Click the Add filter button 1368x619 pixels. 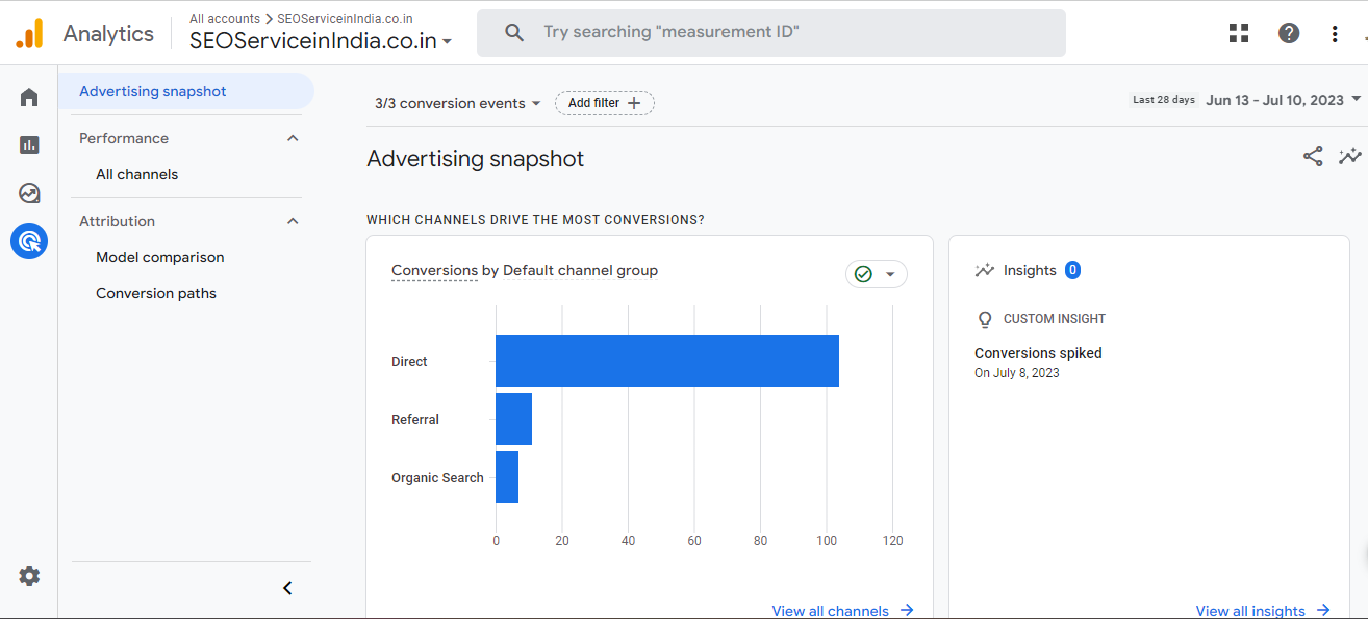604,103
